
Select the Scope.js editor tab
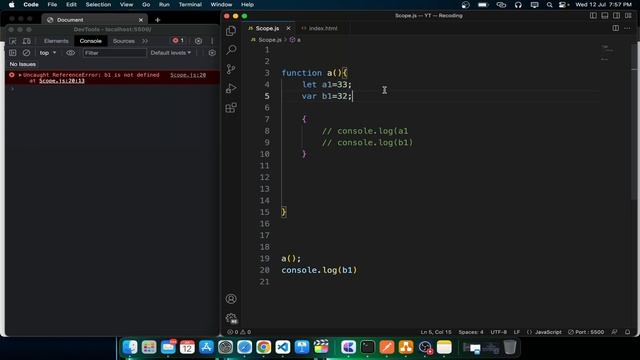pos(267,28)
